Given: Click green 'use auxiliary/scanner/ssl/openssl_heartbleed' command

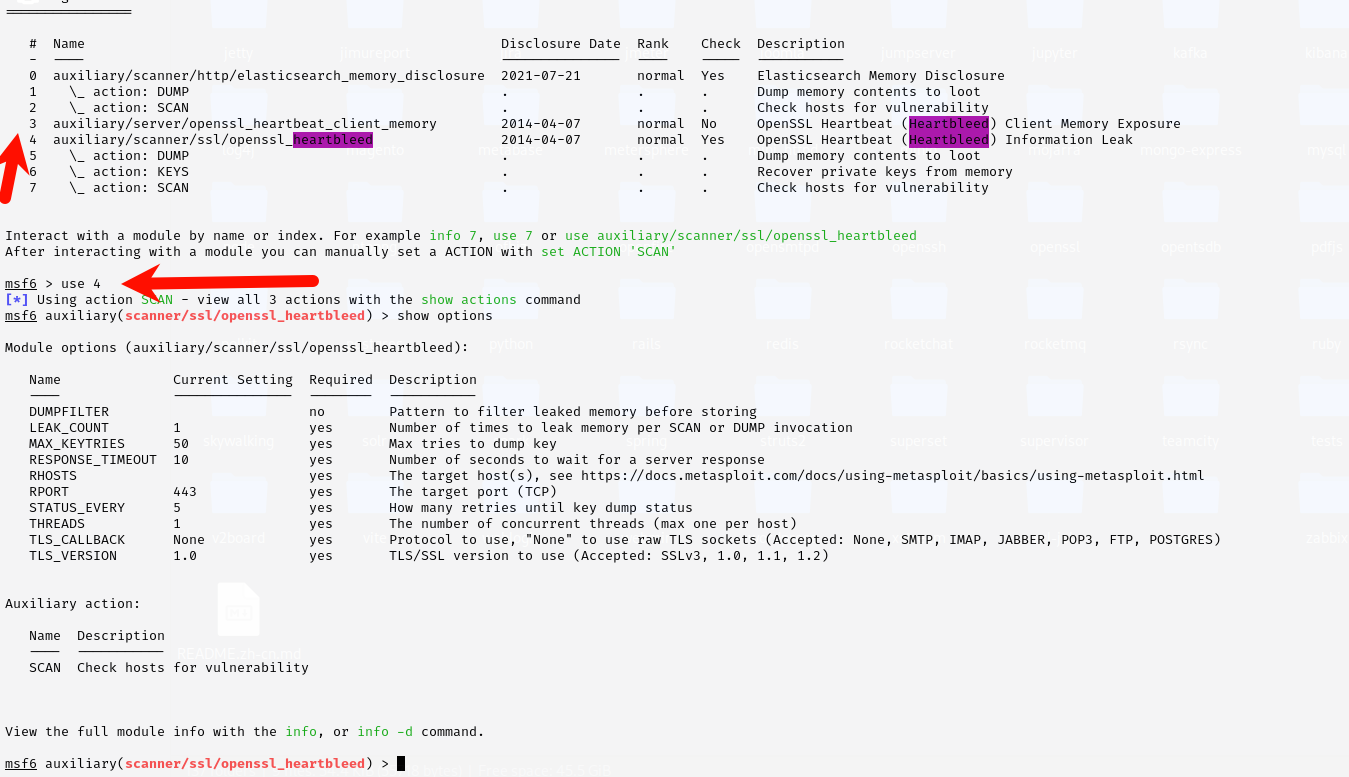Looking at the screenshot, I should (x=741, y=236).
